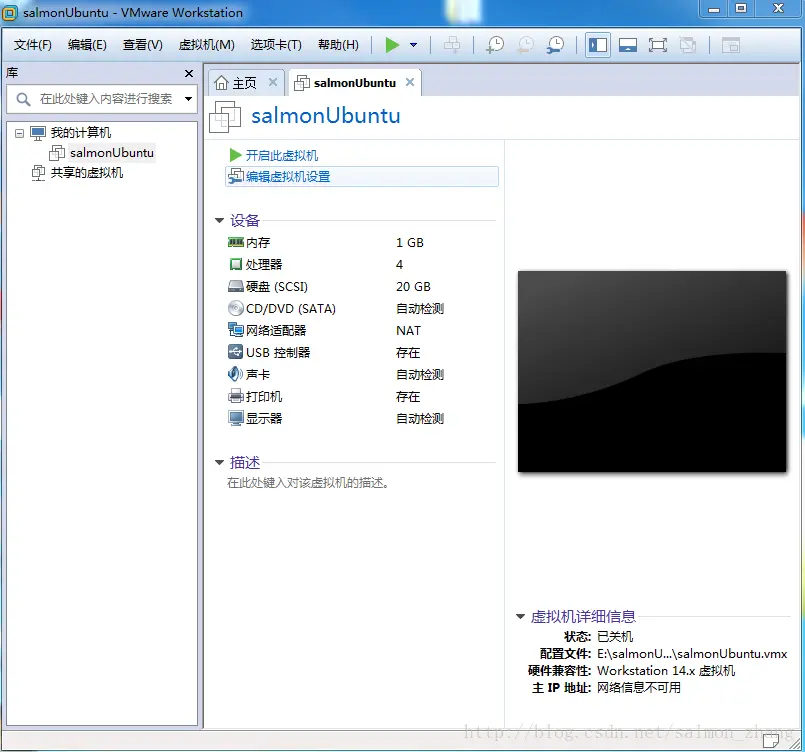Collapse the 设备 section
The image size is (805, 752).
tap(219, 221)
